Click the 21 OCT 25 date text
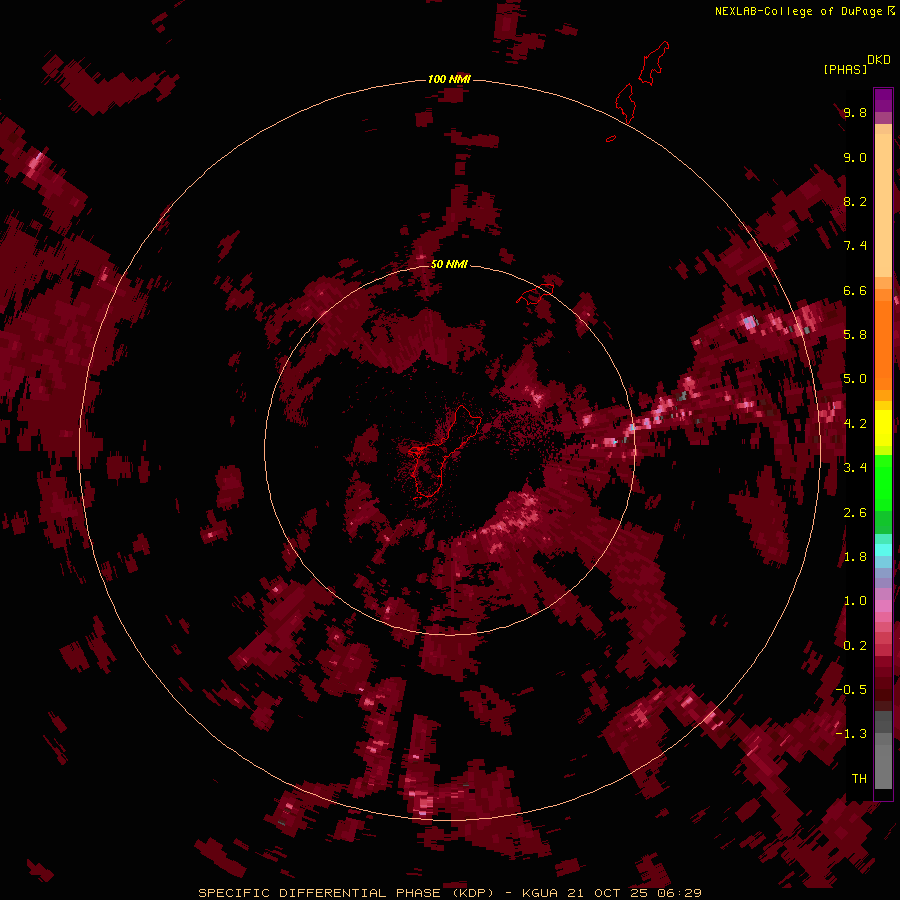Image resolution: width=900 pixels, height=900 pixels. coord(608,893)
